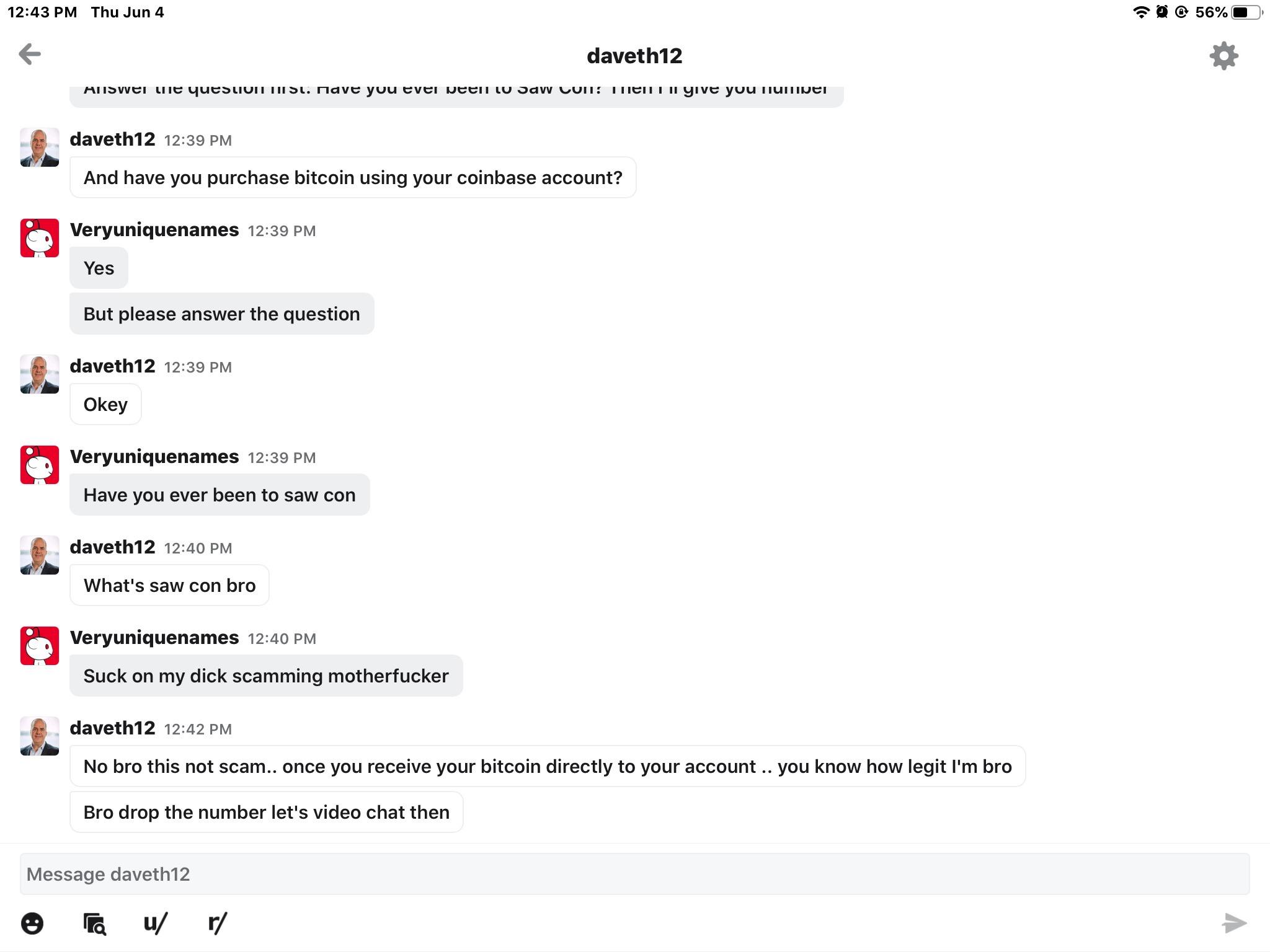Insert a user mention with u/ button
This screenshot has width=1270, height=952.
155,923
